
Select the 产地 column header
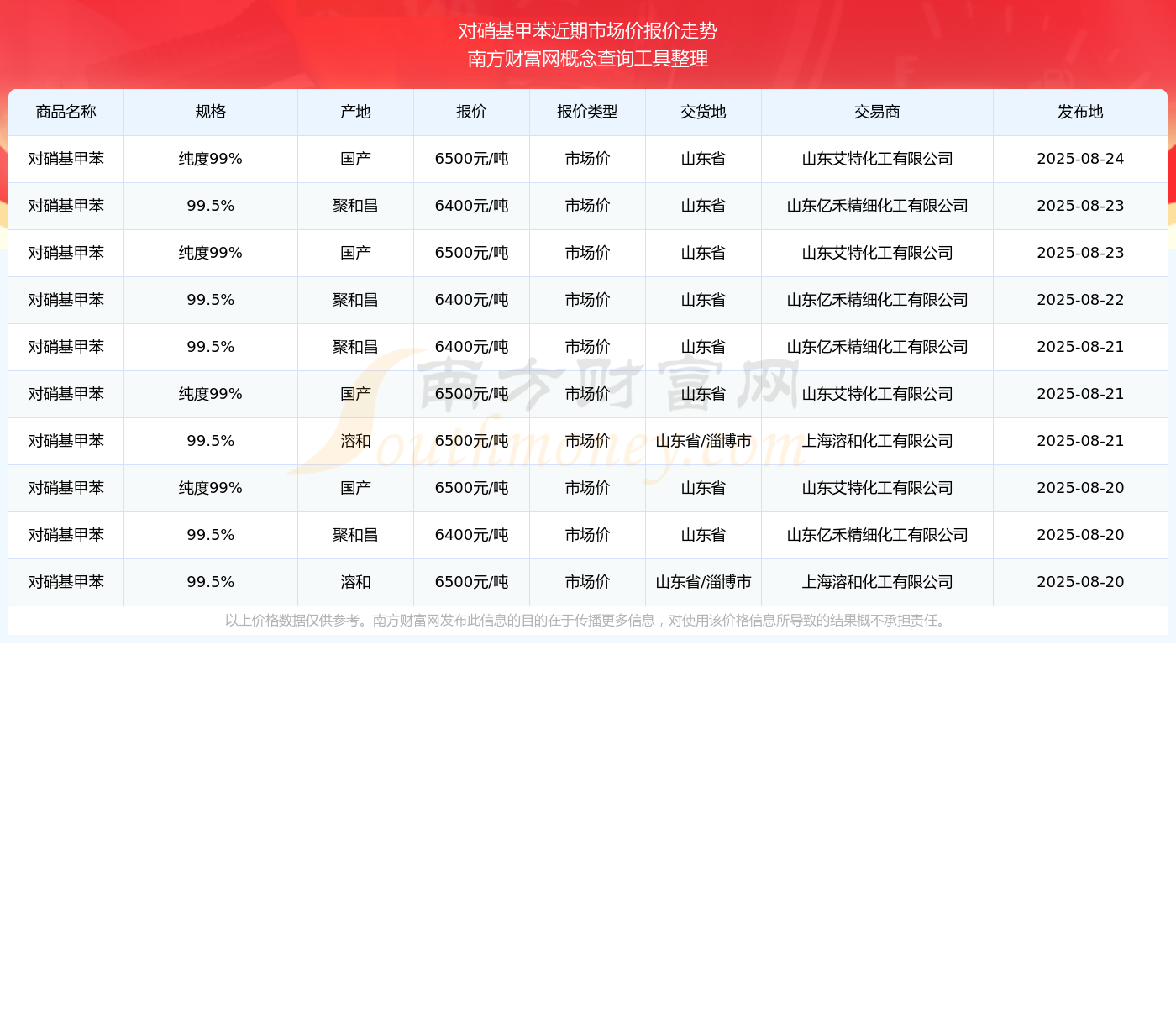[x=355, y=112]
